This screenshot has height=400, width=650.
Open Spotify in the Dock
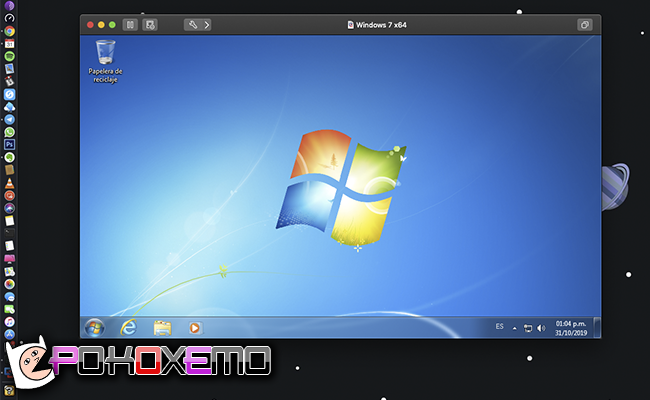pyautogui.click(x=10, y=56)
